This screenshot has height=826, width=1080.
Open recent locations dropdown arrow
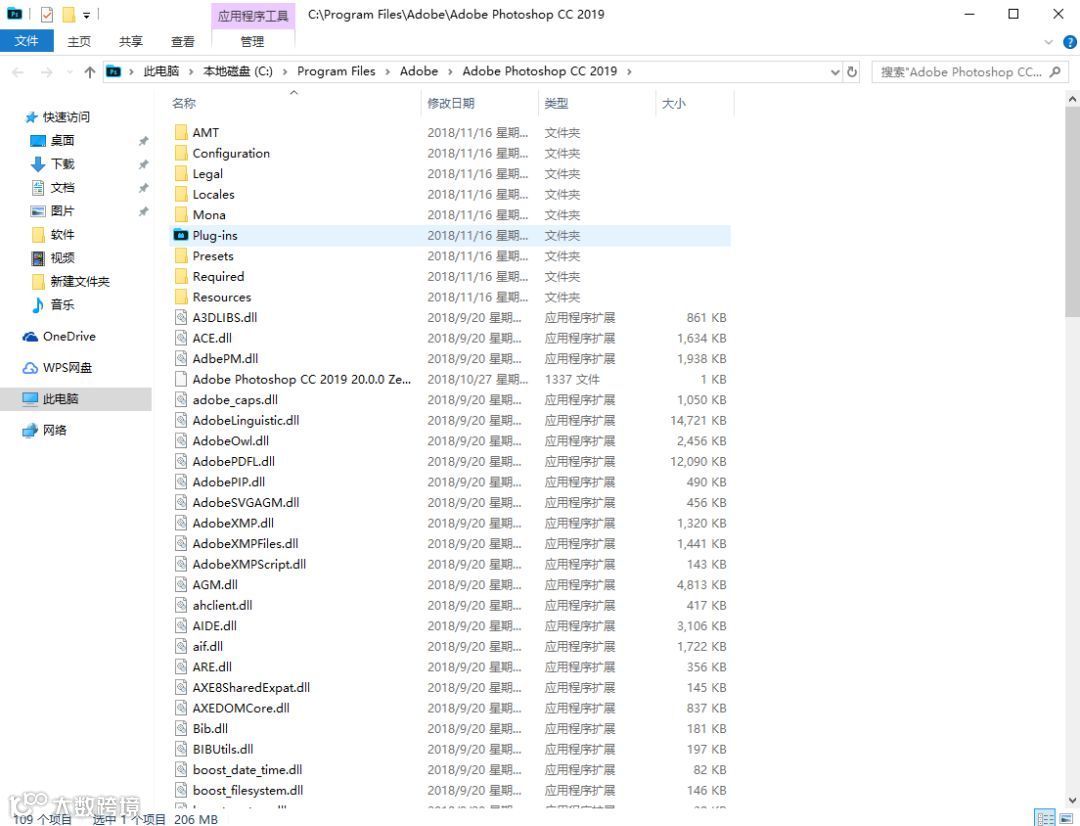pos(70,72)
